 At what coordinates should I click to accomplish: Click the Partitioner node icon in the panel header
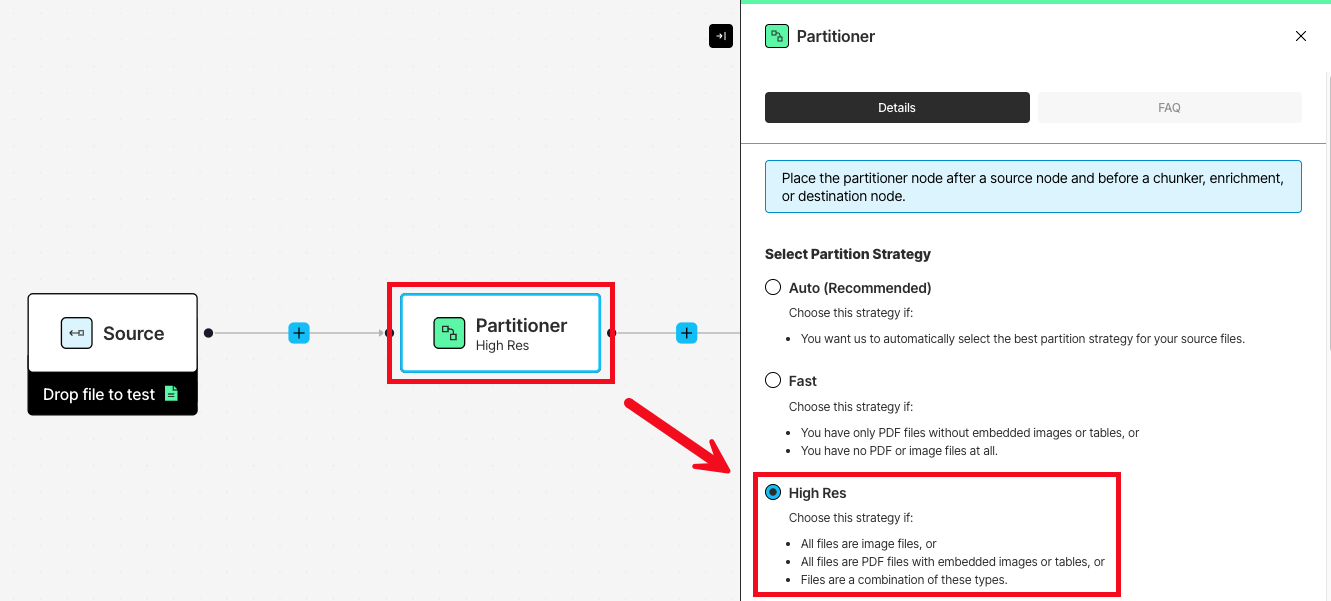click(777, 35)
